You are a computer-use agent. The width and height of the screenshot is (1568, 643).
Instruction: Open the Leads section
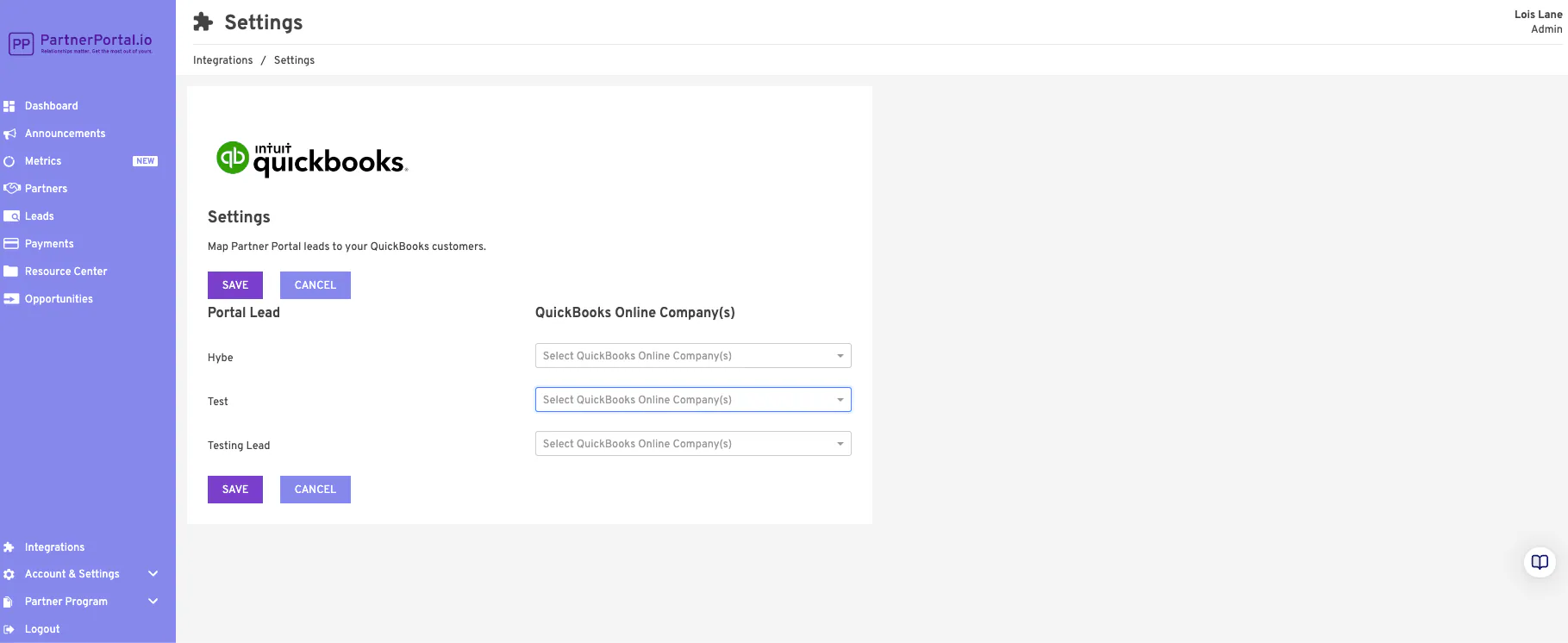[x=40, y=216]
